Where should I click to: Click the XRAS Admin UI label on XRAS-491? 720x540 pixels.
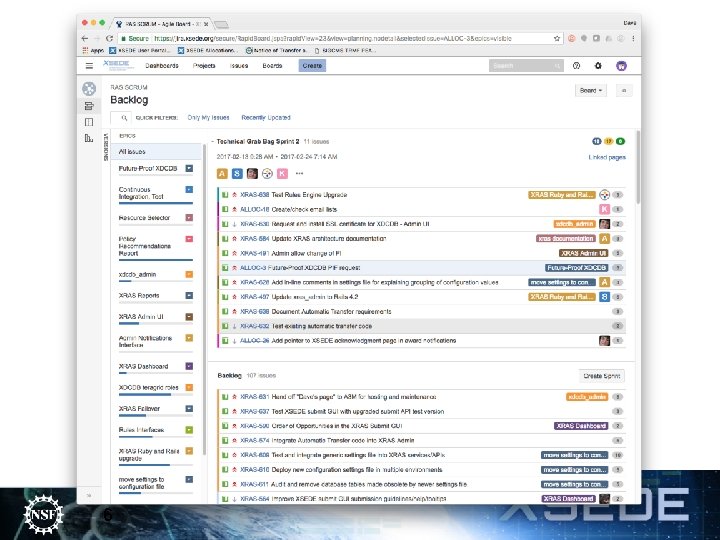click(x=584, y=253)
